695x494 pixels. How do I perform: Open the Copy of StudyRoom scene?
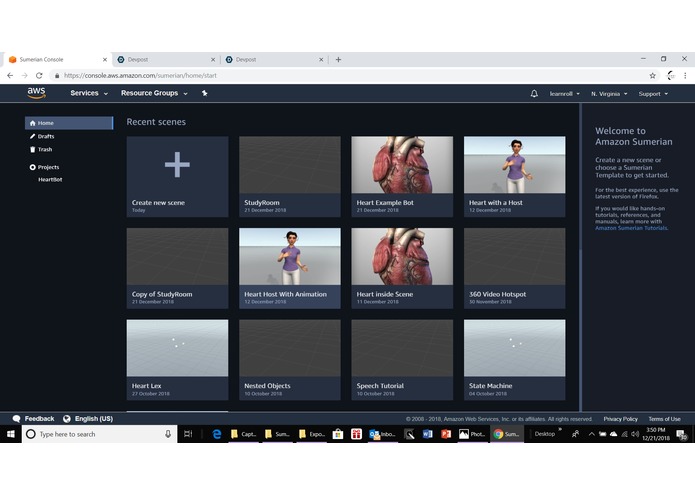coord(177,268)
